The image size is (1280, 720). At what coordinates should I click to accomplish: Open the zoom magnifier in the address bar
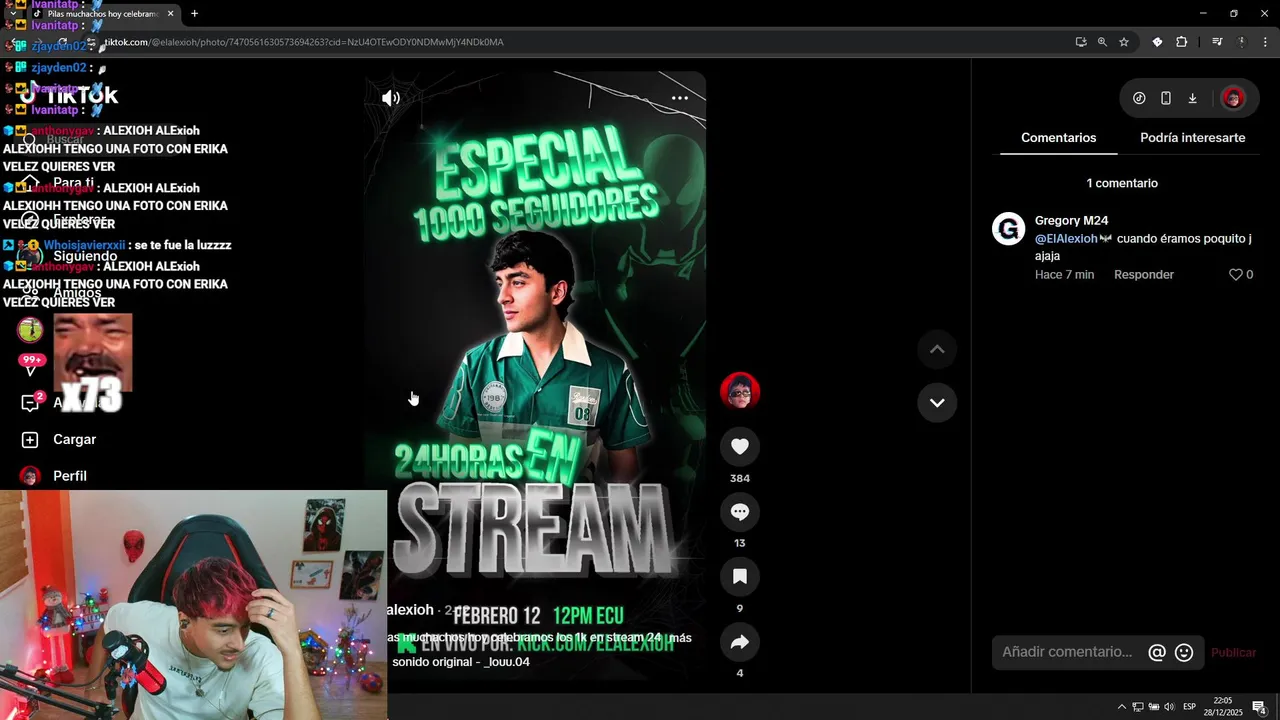pyautogui.click(x=1102, y=42)
